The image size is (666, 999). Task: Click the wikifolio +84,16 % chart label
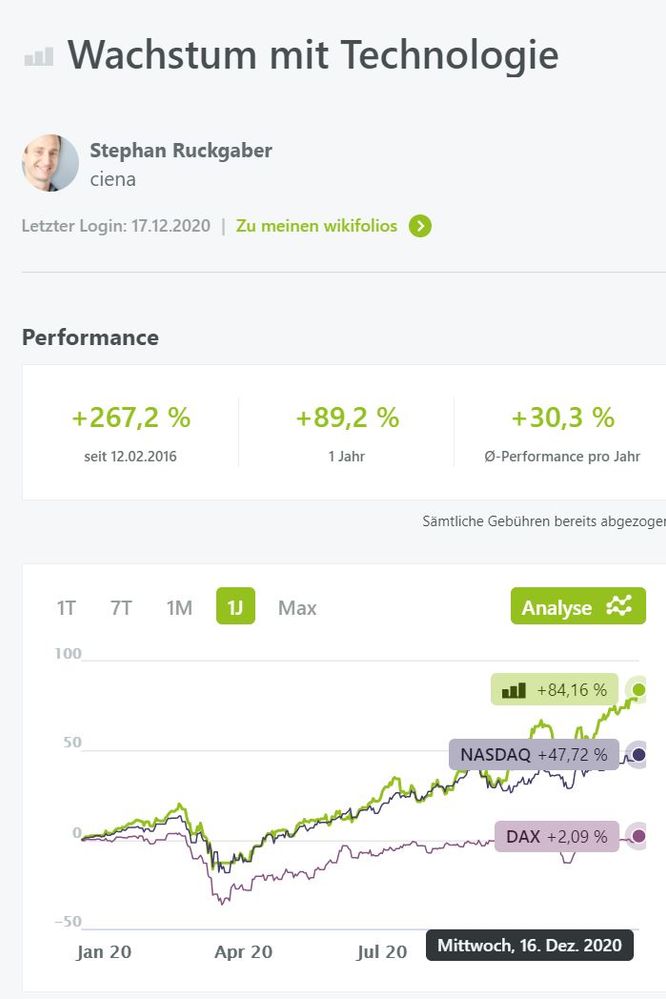point(555,690)
